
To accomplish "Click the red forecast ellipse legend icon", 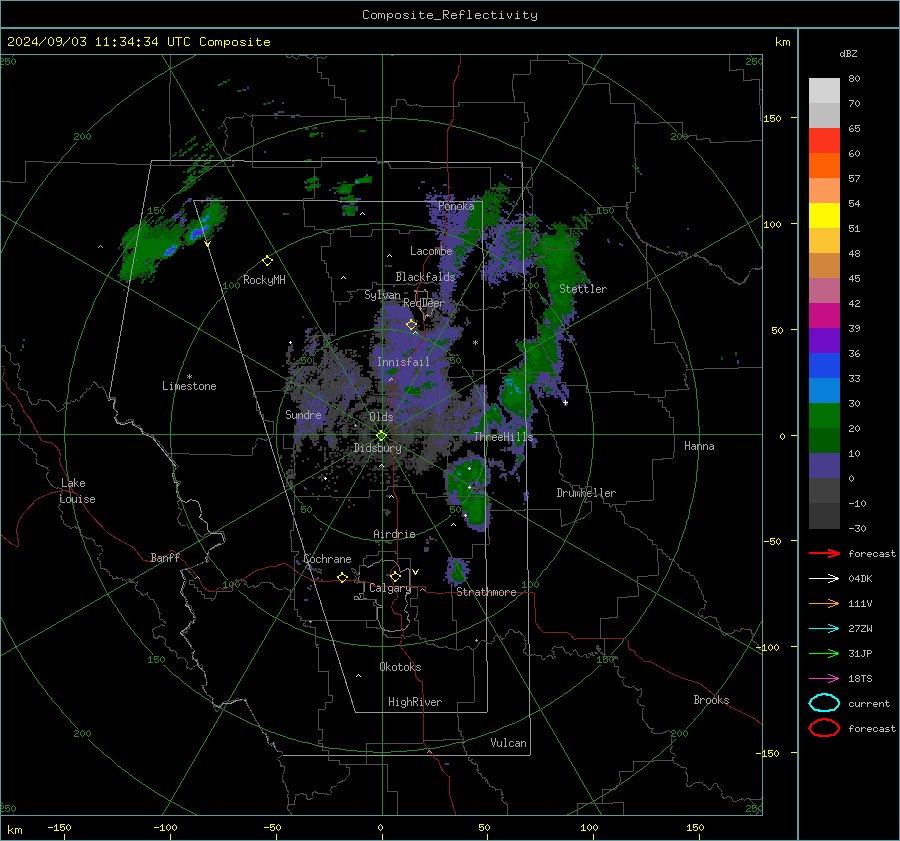I will (824, 728).
